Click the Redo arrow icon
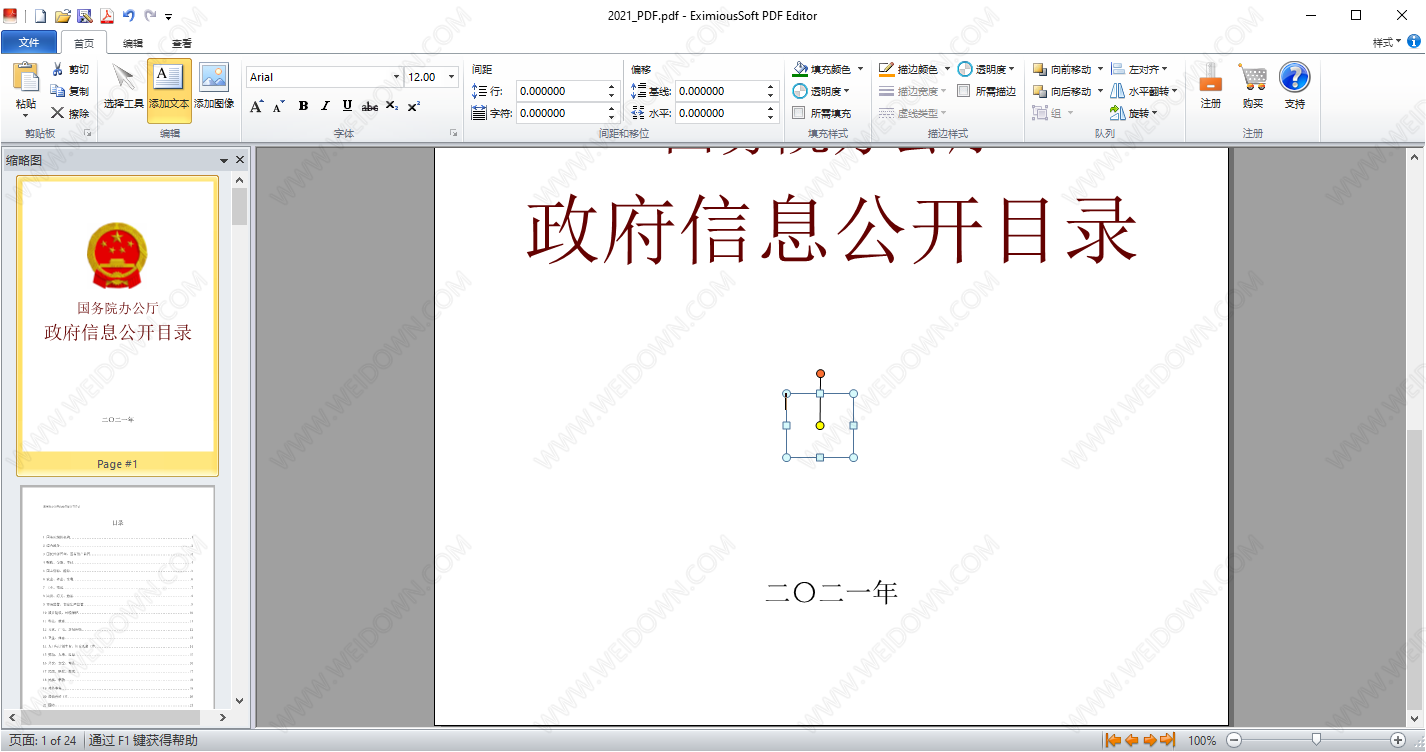The image size is (1426, 752). click(x=150, y=16)
